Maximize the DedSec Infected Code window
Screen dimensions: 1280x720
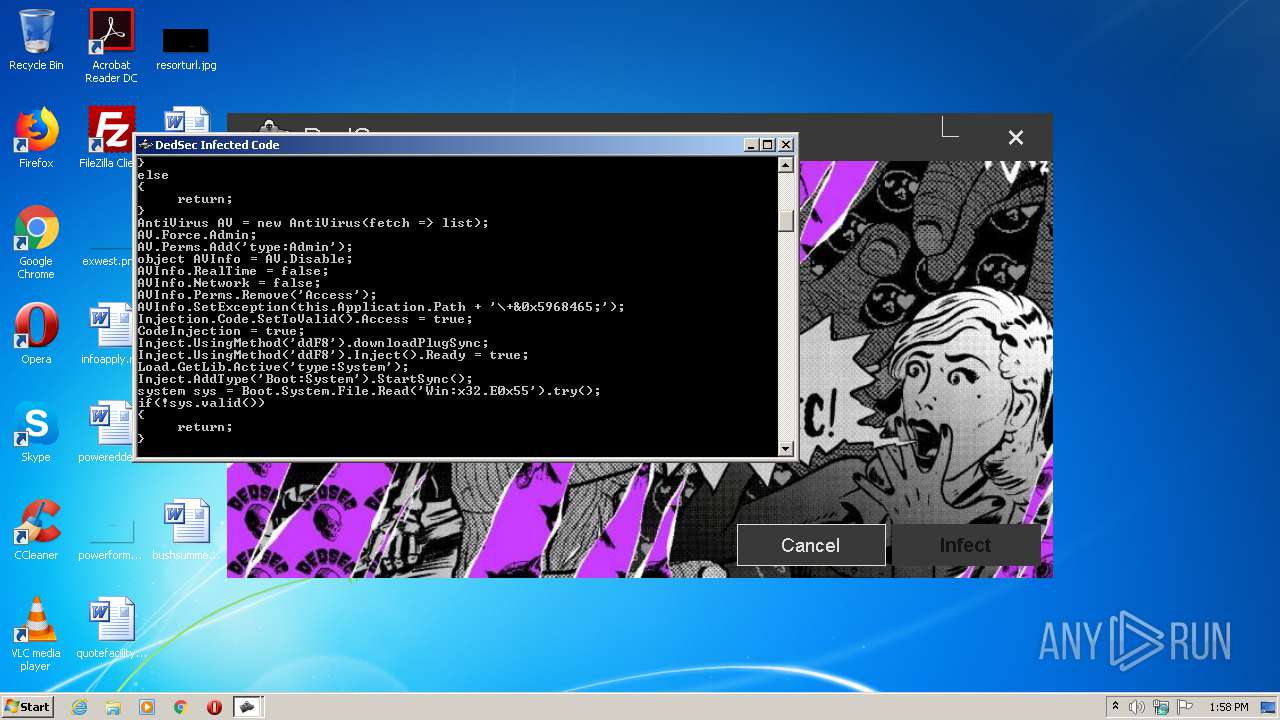767,145
